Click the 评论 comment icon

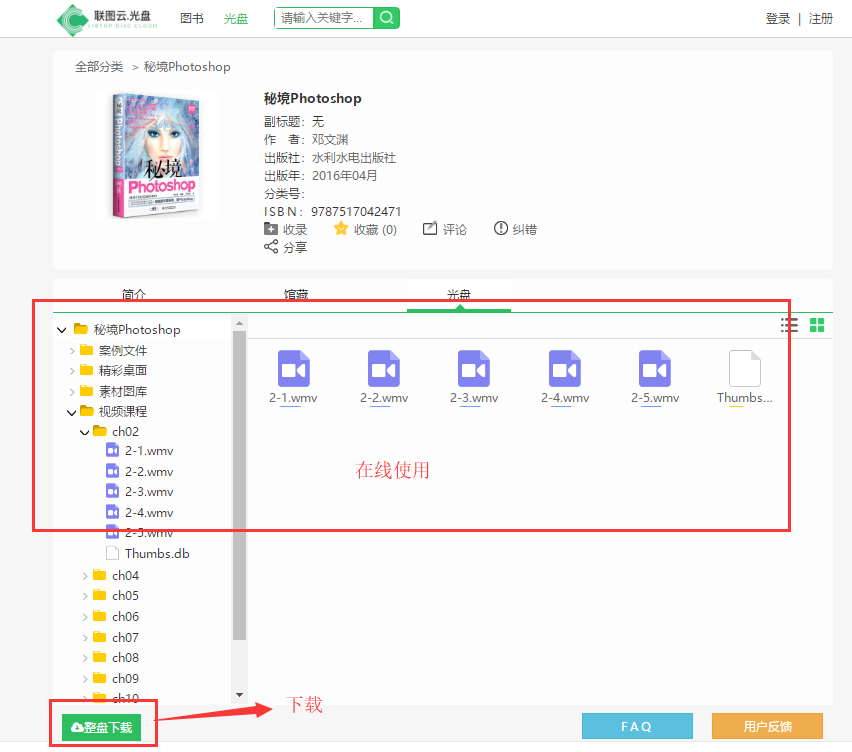tap(430, 229)
